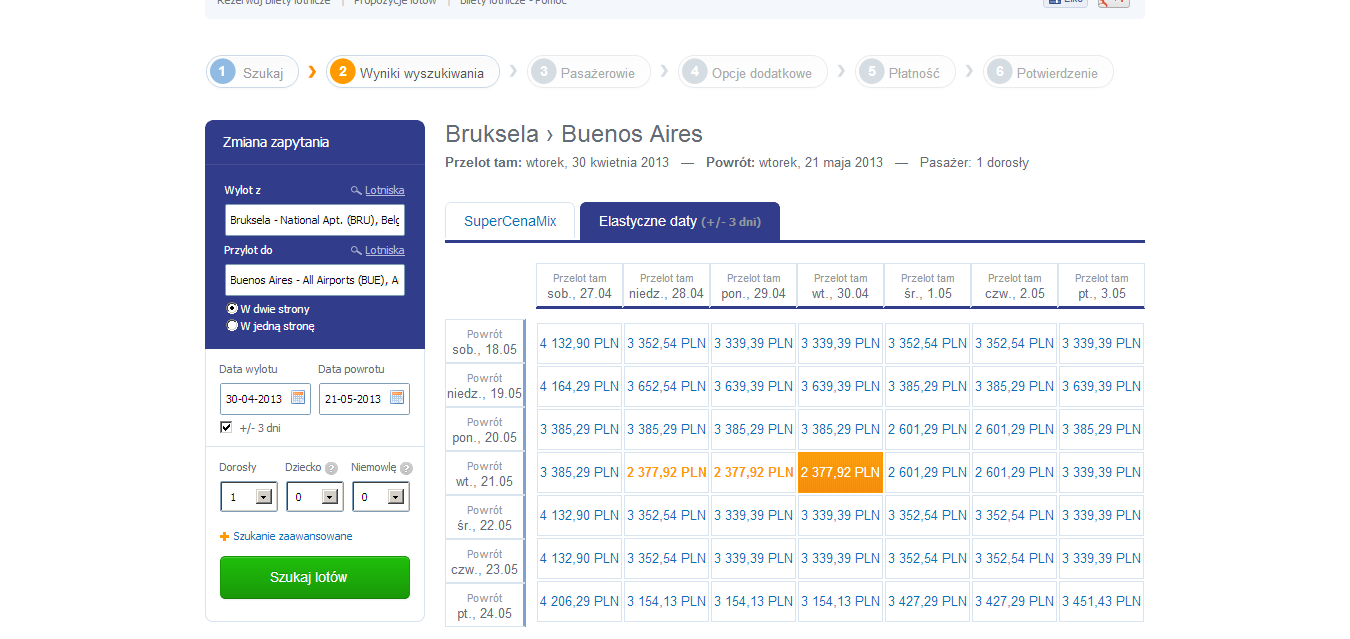Click the 3 427,29 PLN price under czw. 2.05
Viewport: 1350px width, 639px height.
(1015, 601)
